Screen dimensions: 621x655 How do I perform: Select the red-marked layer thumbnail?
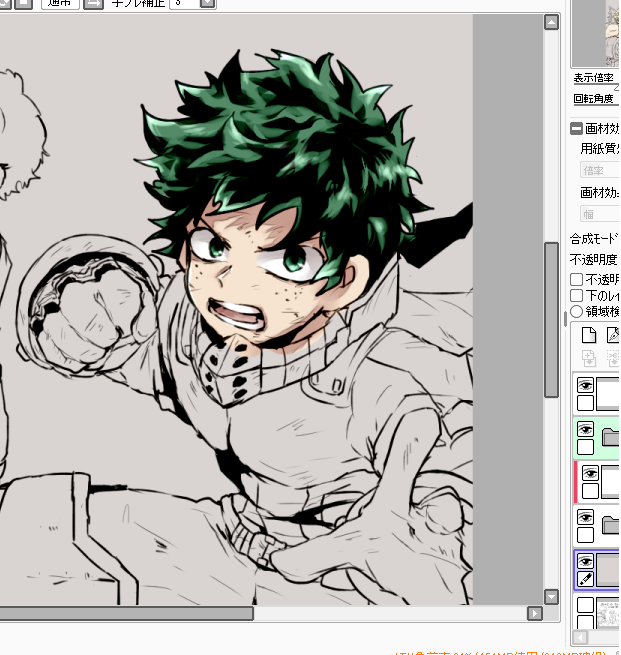click(x=611, y=482)
